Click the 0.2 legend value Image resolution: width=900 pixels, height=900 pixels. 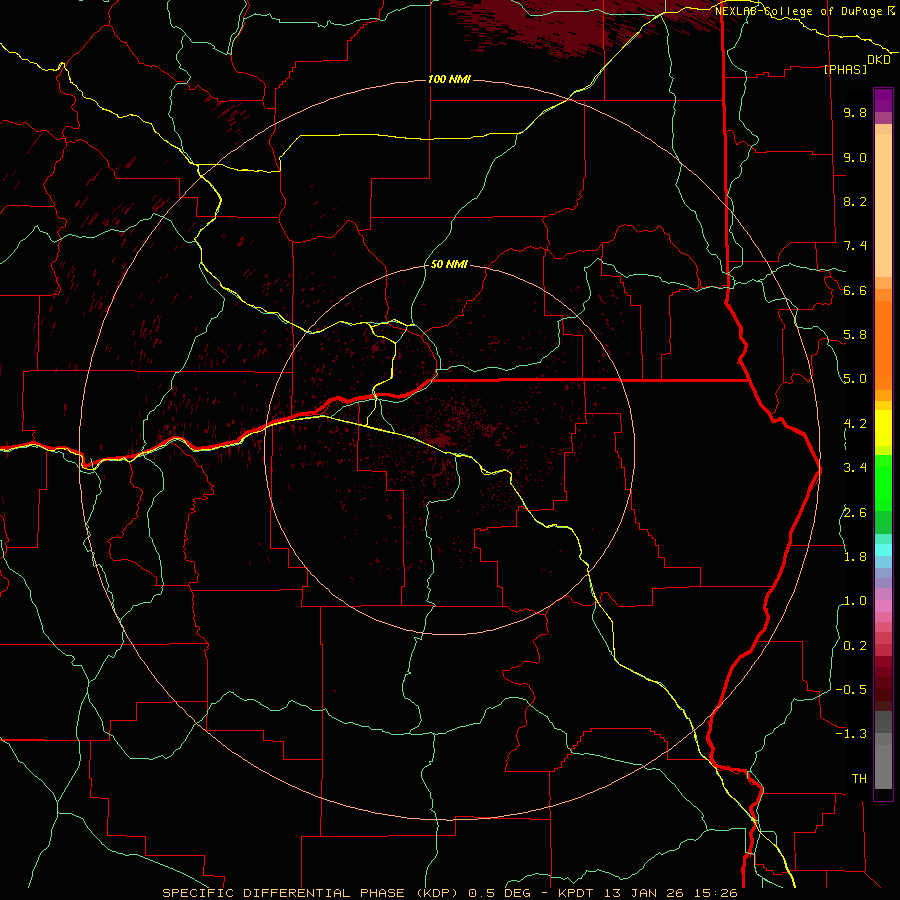point(855,646)
